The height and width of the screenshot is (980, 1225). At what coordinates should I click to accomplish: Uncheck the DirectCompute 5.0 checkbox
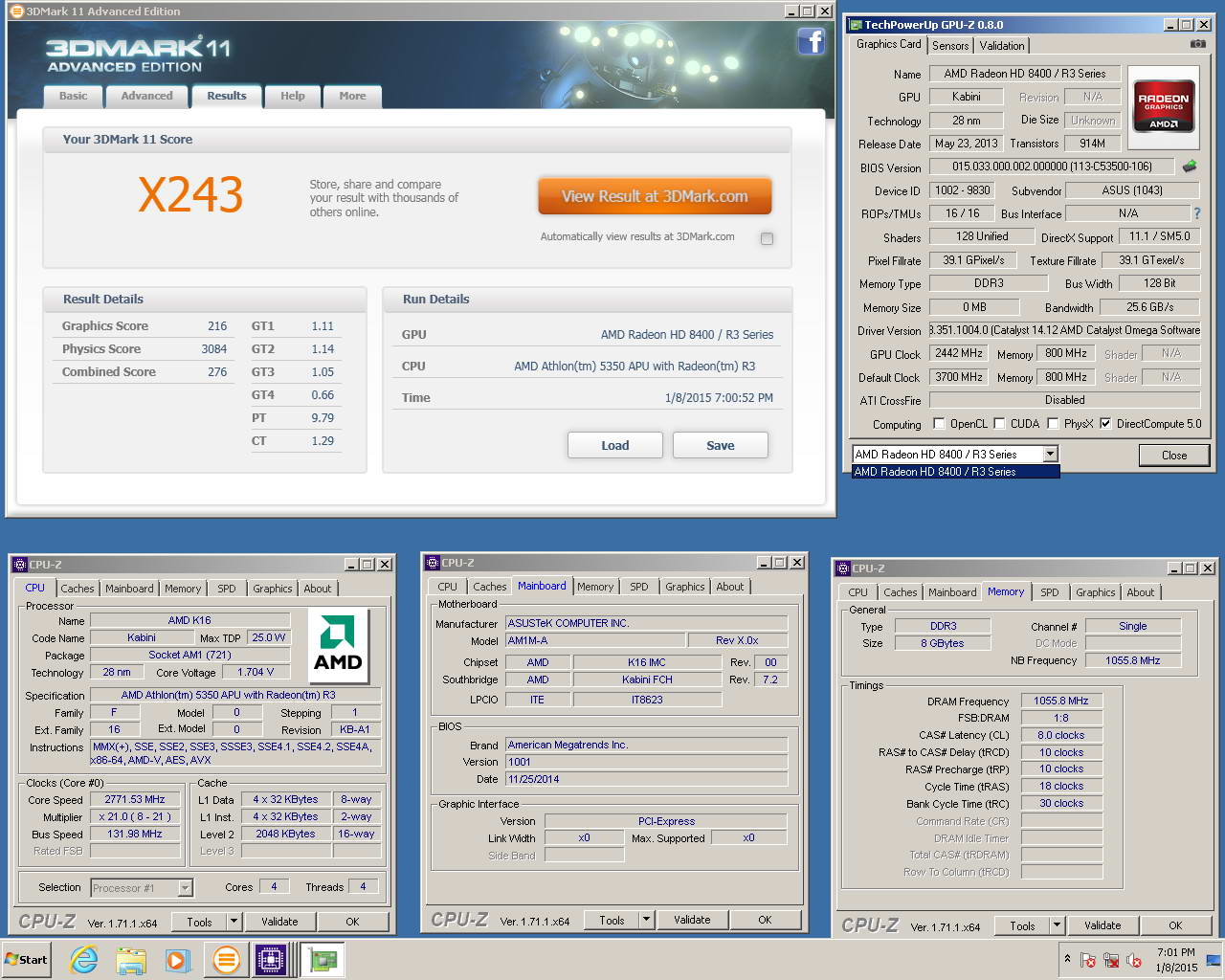(x=1105, y=424)
